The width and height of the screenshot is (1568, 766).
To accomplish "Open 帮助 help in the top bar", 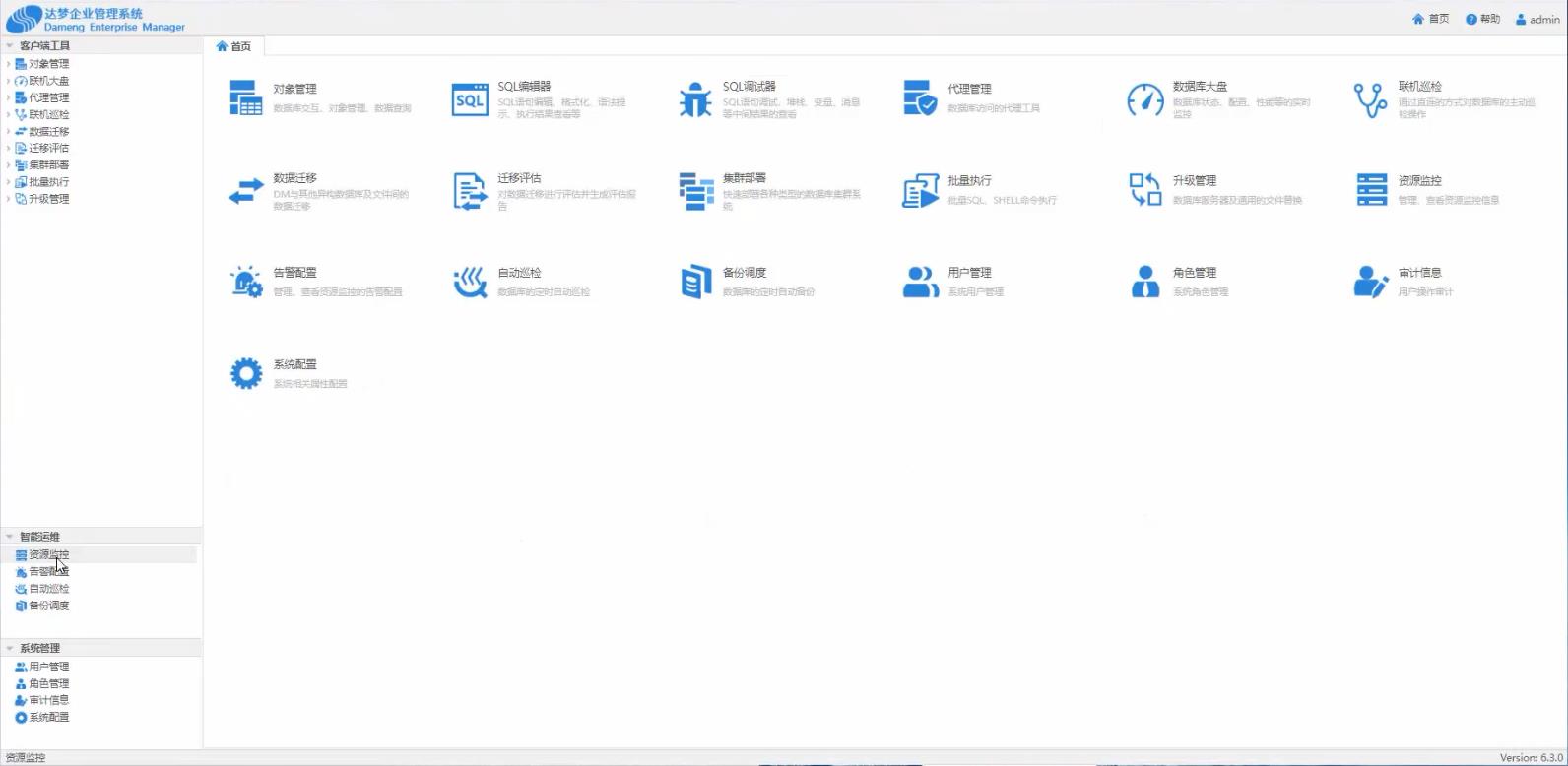I will [x=1482, y=19].
